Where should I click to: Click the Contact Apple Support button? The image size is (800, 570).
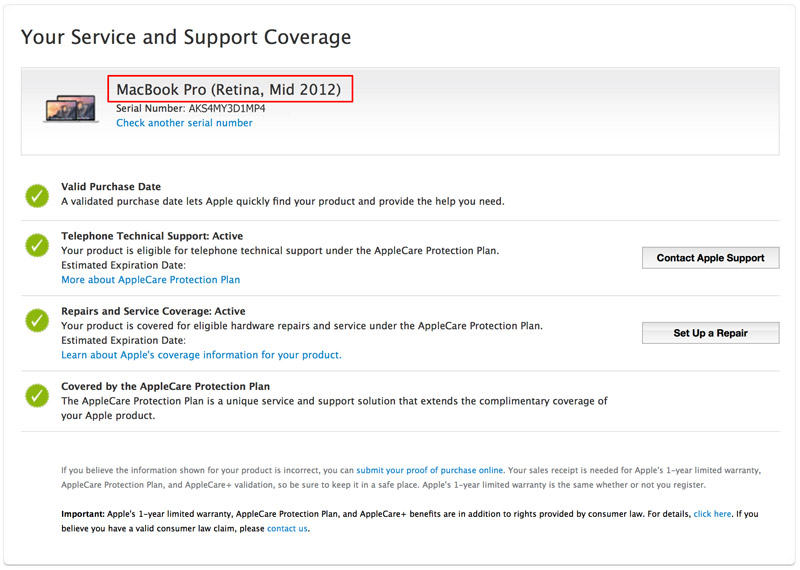coord(710,258)
